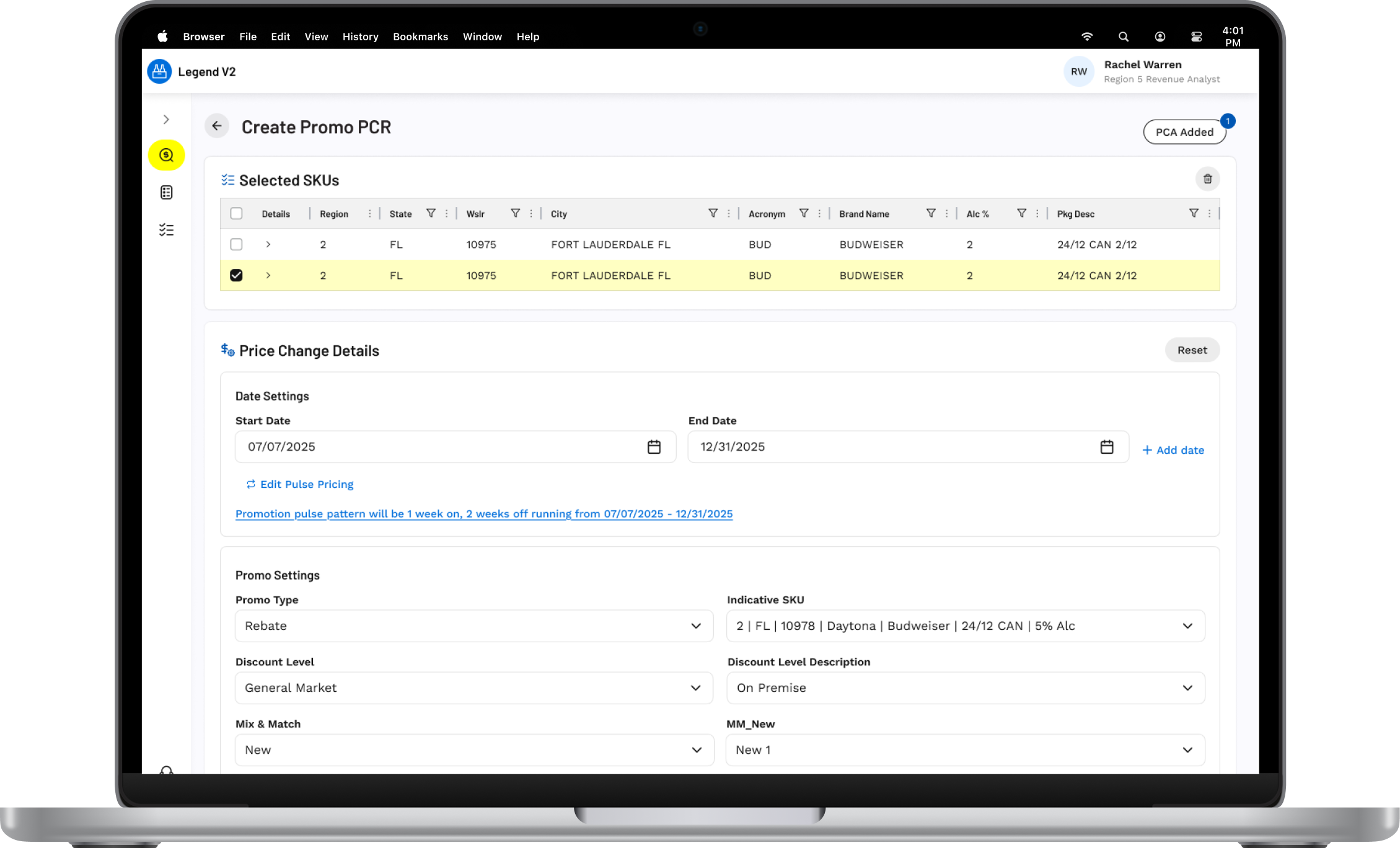Click the trash icon in Selected SKUs panel
Screen dimensions: 1400x848
[1207, 179]
